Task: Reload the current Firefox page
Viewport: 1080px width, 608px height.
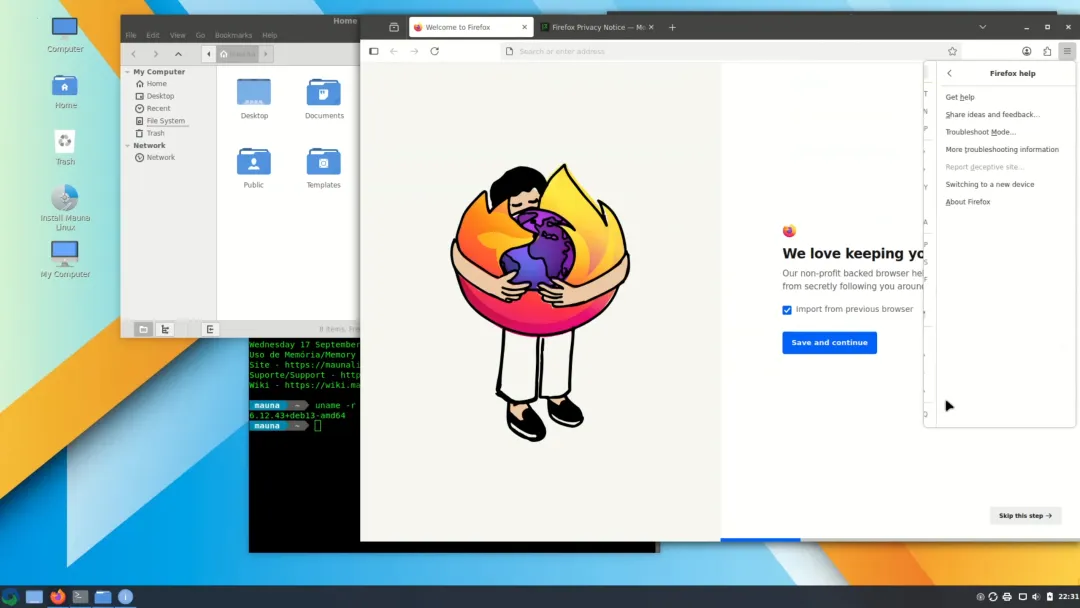Action: 435,51
